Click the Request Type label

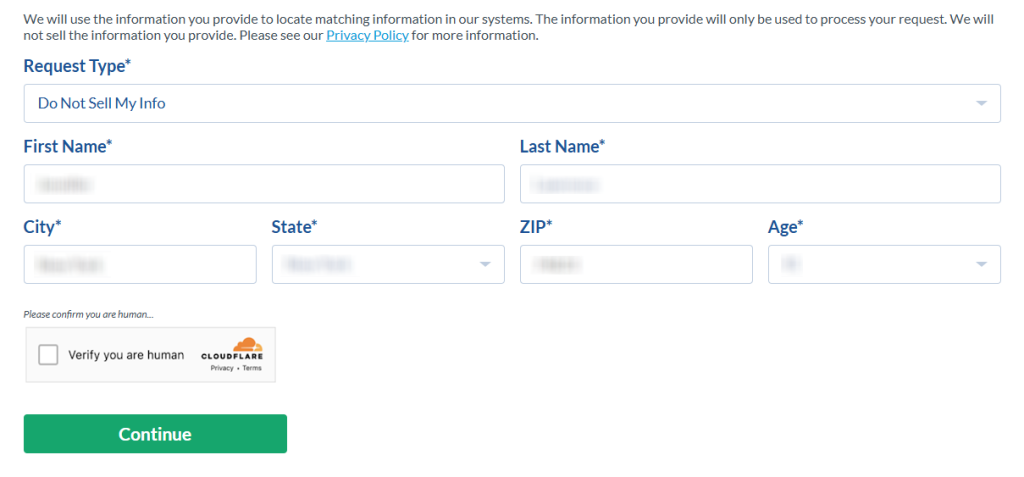pyautogui.click(x=77, y=66)
